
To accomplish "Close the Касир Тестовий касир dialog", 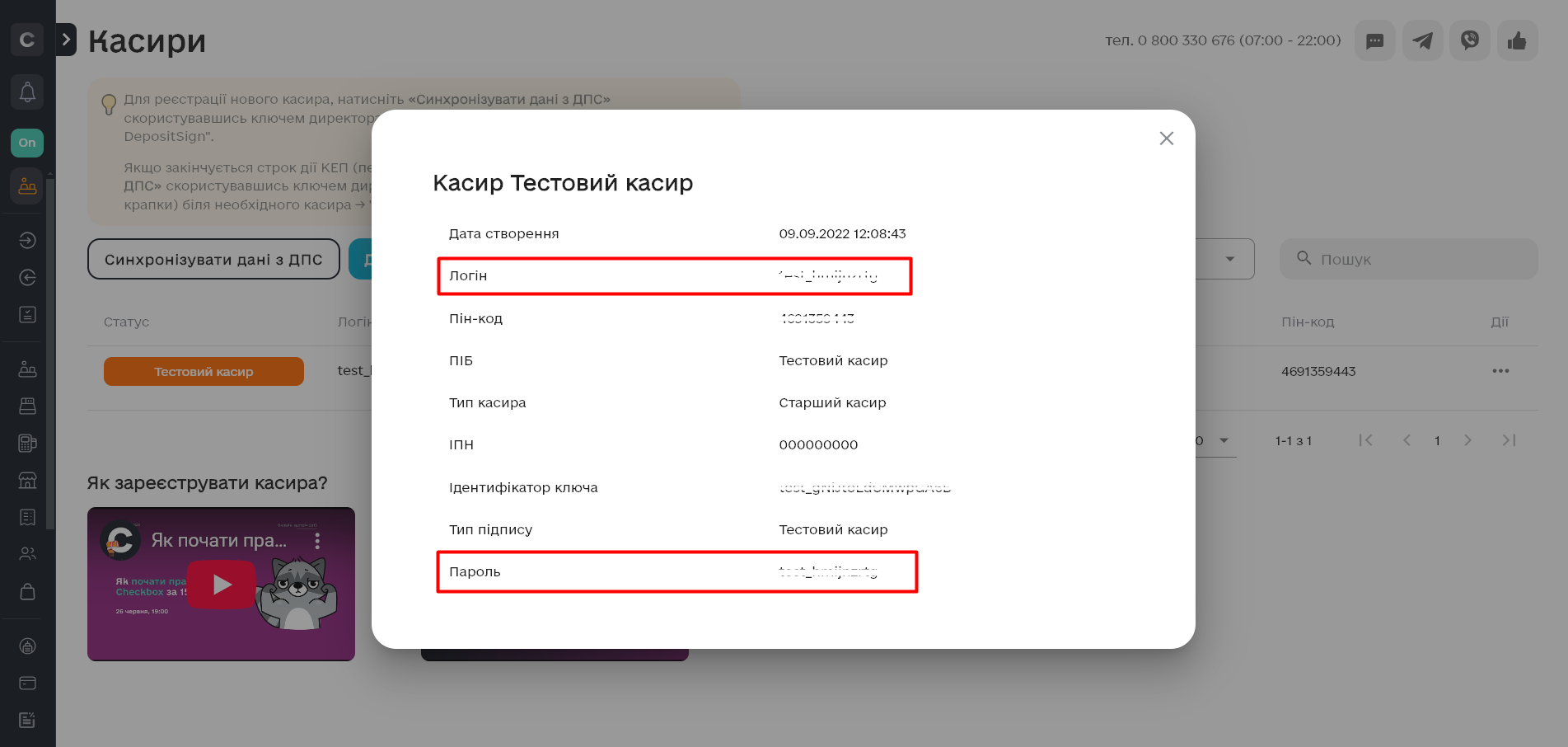I will point(1166,139).
